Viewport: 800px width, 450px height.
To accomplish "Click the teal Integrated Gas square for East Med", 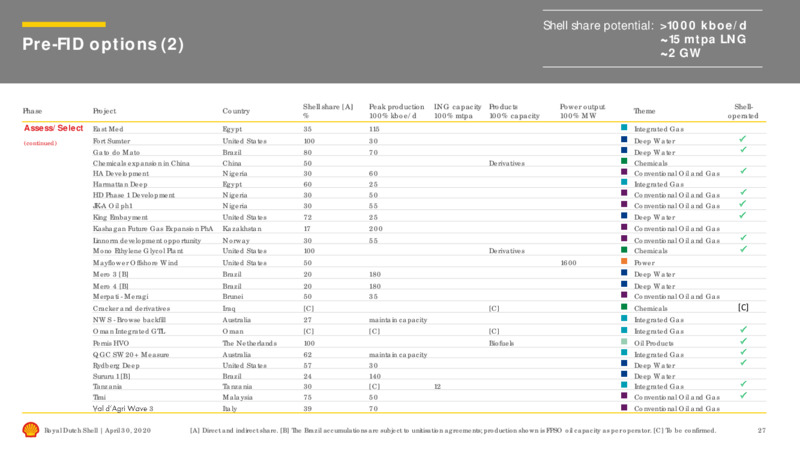I will [624, 128].
